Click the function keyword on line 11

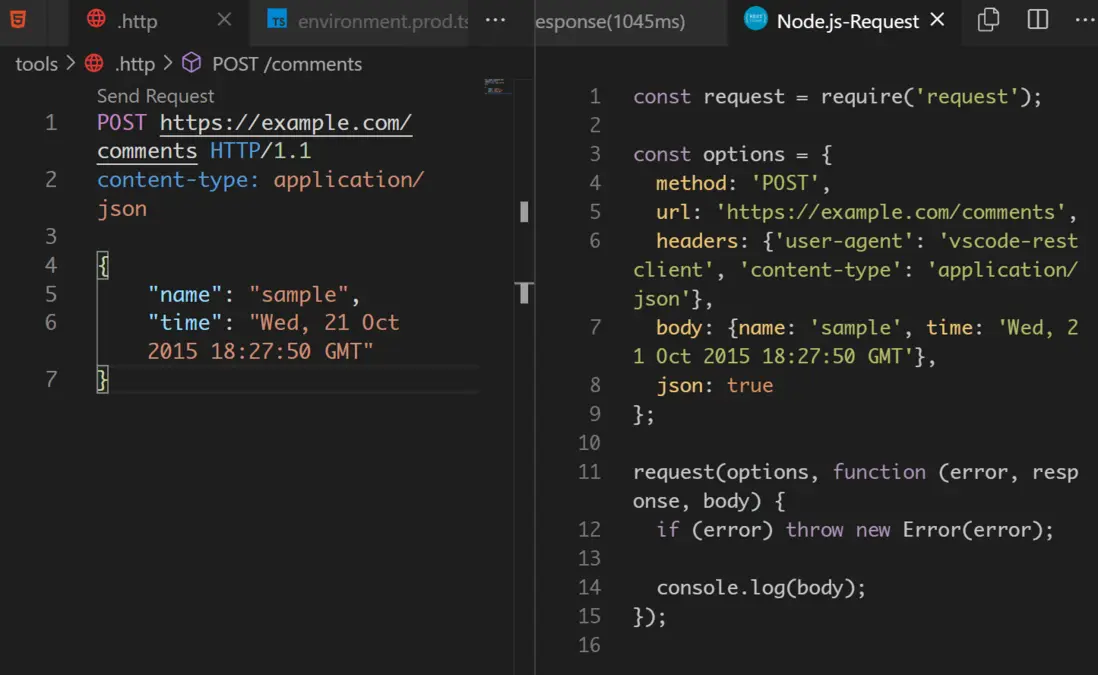(879, 473)
